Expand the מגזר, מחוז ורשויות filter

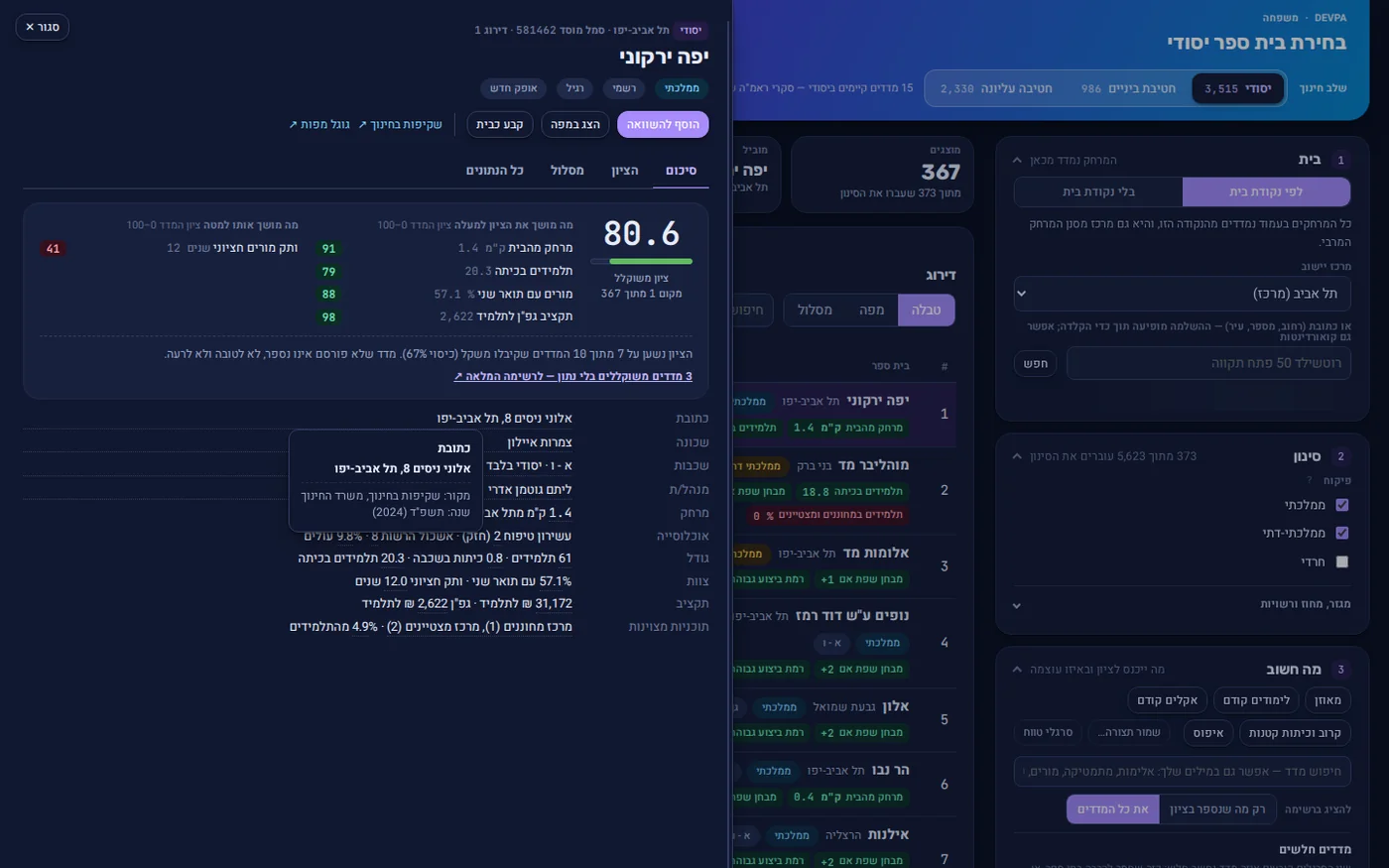click(1182, 604)
